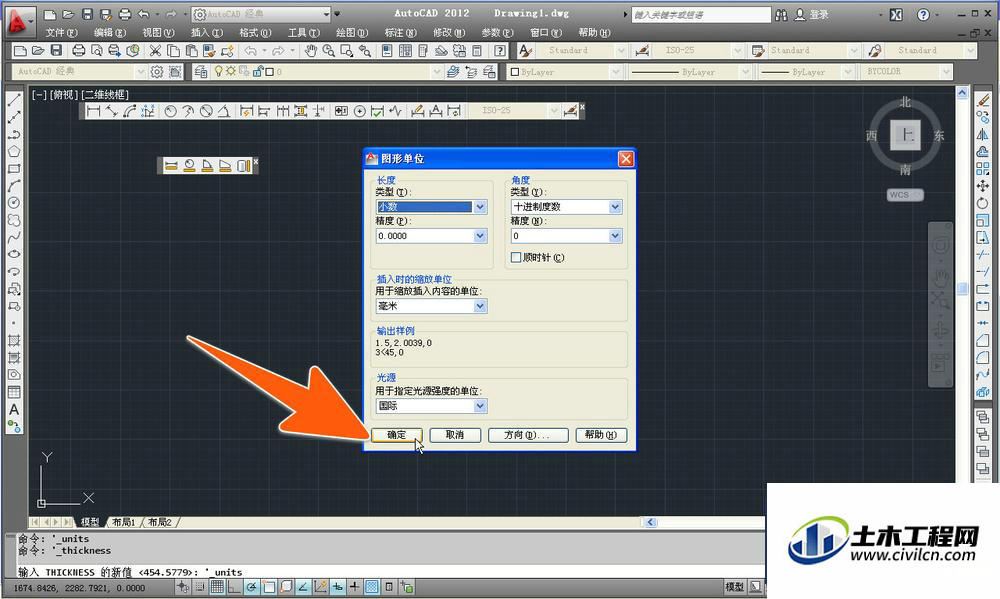Open the angle type 十进制度数 dropdown

[566, 207]
